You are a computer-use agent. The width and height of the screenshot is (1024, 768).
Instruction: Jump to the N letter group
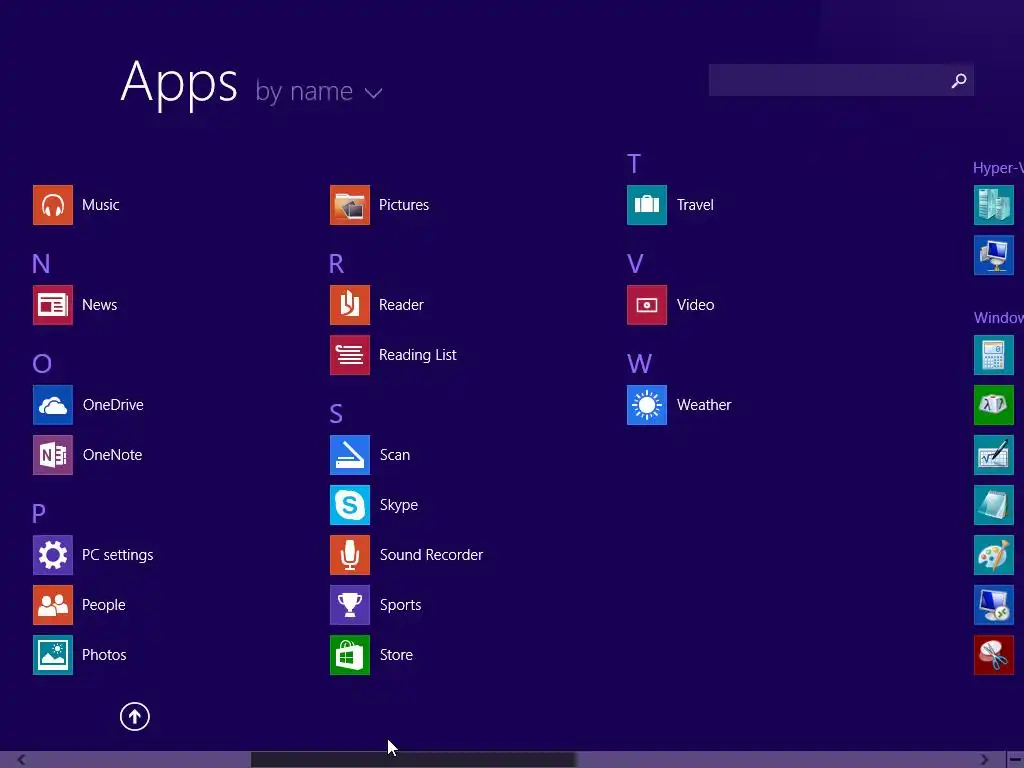pos(41,264)
